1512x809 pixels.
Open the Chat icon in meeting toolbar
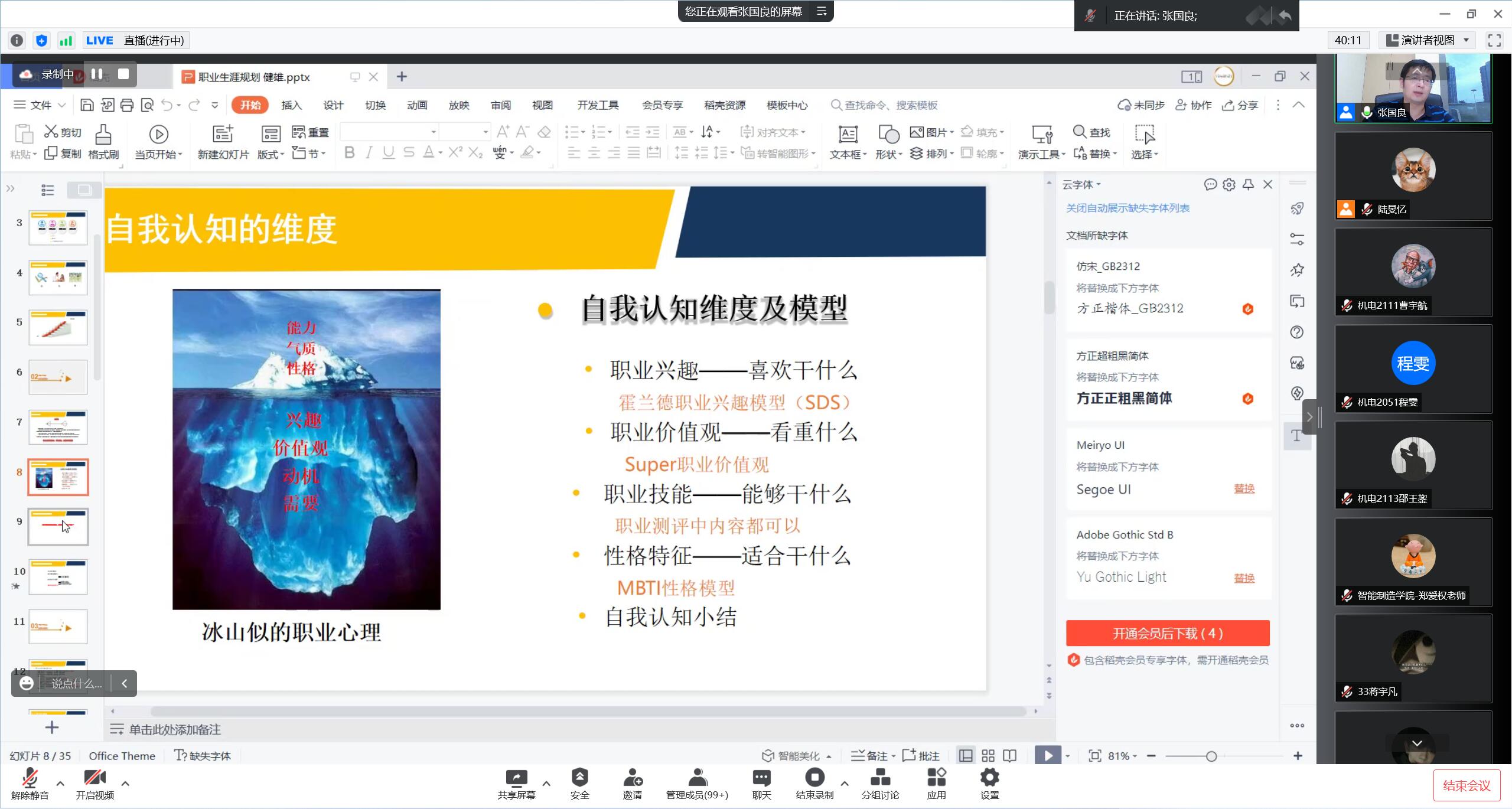tap(761, 778)
